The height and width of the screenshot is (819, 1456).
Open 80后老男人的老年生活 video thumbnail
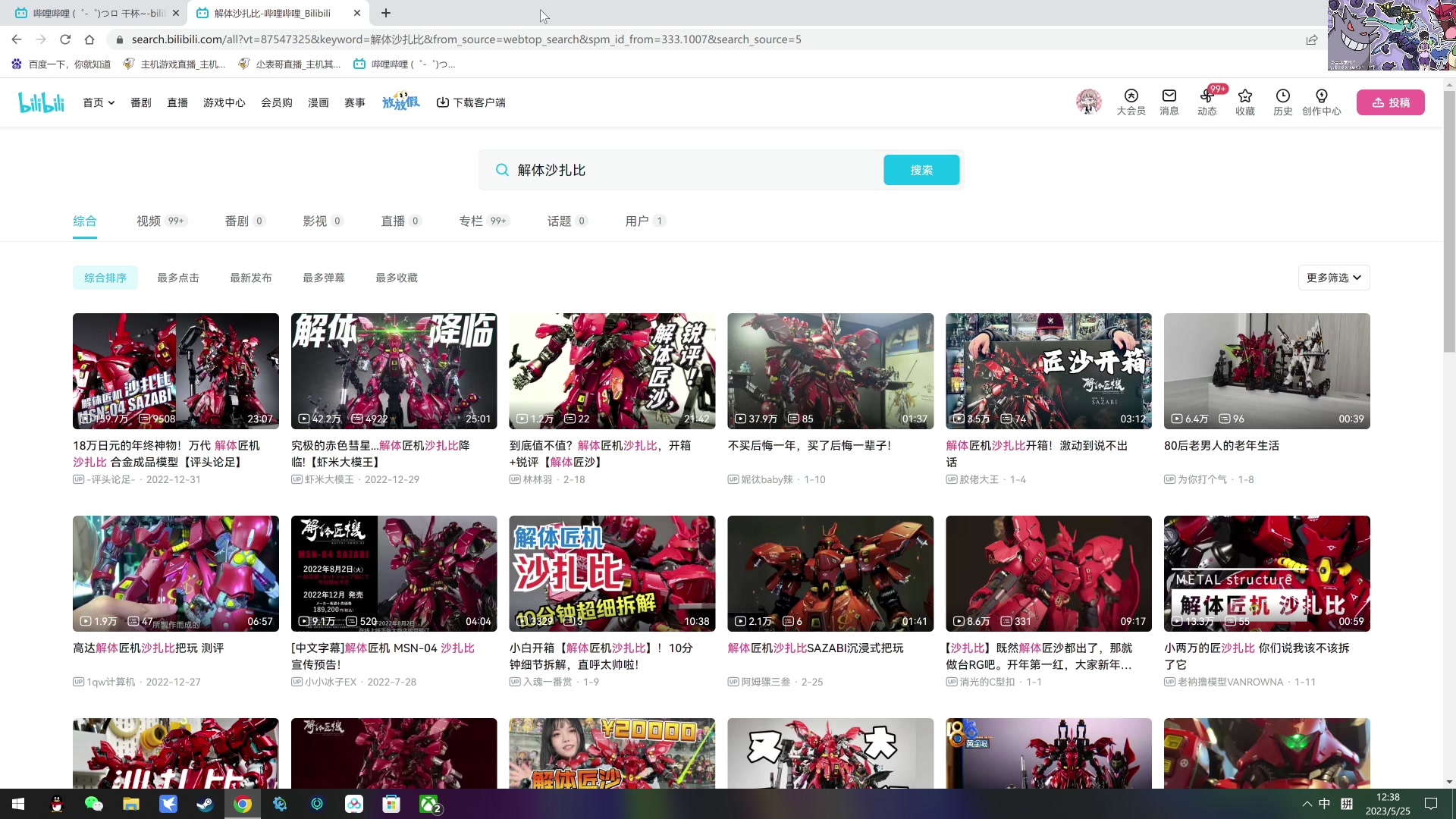coord(1267,371)
